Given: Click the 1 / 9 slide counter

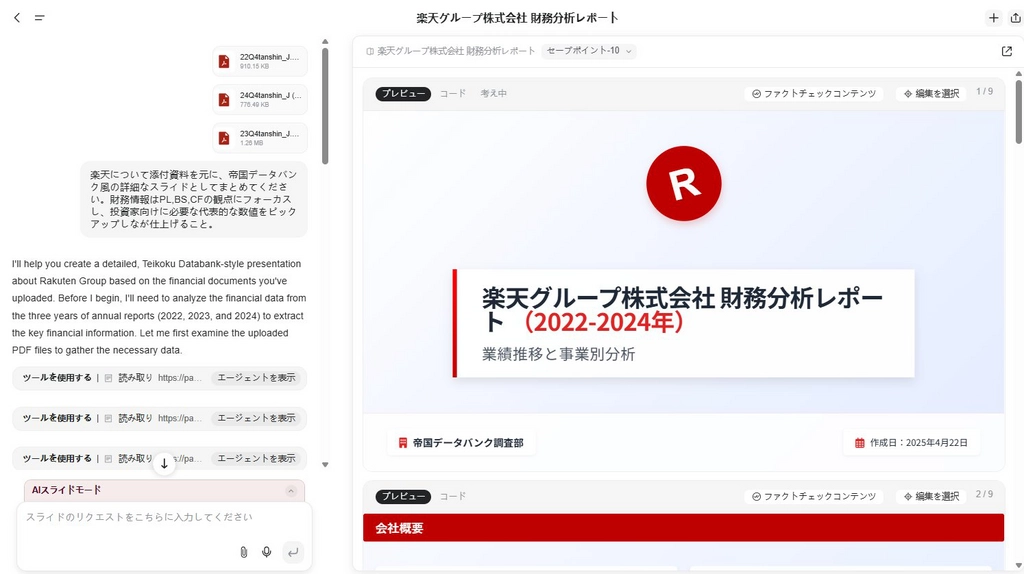Looking at the screenshot, I should point(984,91).
